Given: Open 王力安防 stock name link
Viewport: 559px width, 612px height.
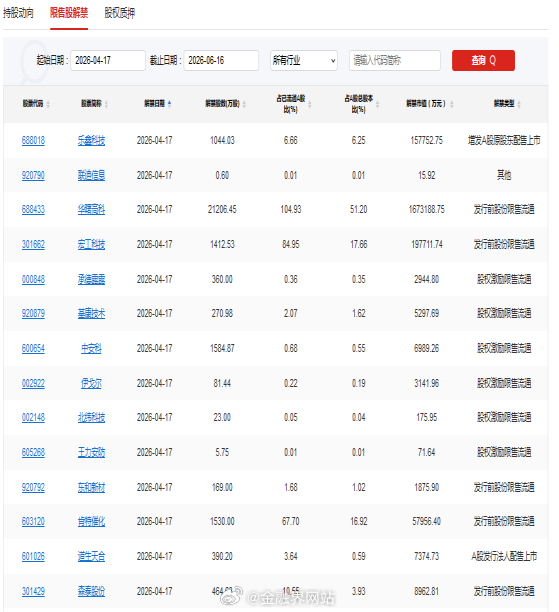Looking at the screenshot, I should (91, 452).
